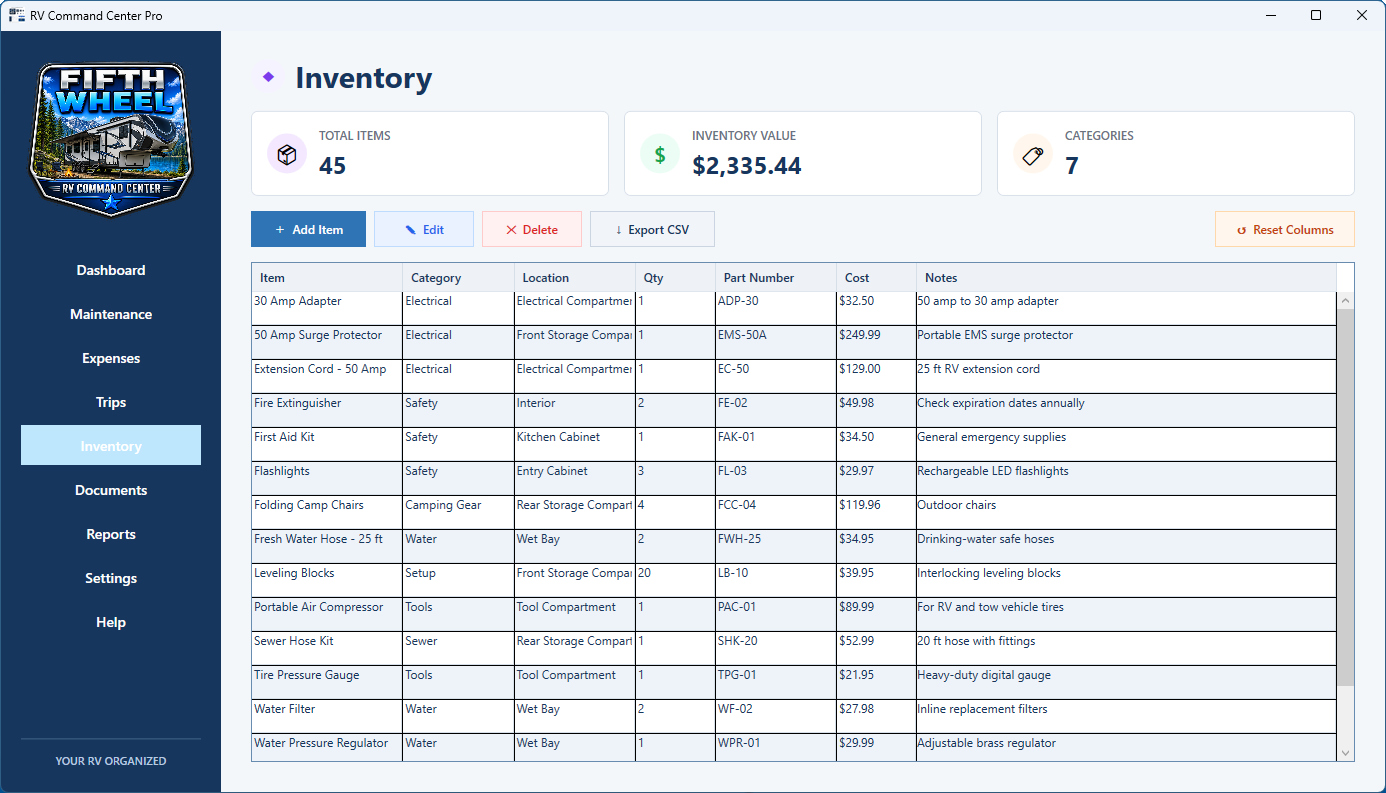The image size is (1386, 793).
Task: Export inventory to CSV
Action: pyautogui.click(x=652, y=229)
